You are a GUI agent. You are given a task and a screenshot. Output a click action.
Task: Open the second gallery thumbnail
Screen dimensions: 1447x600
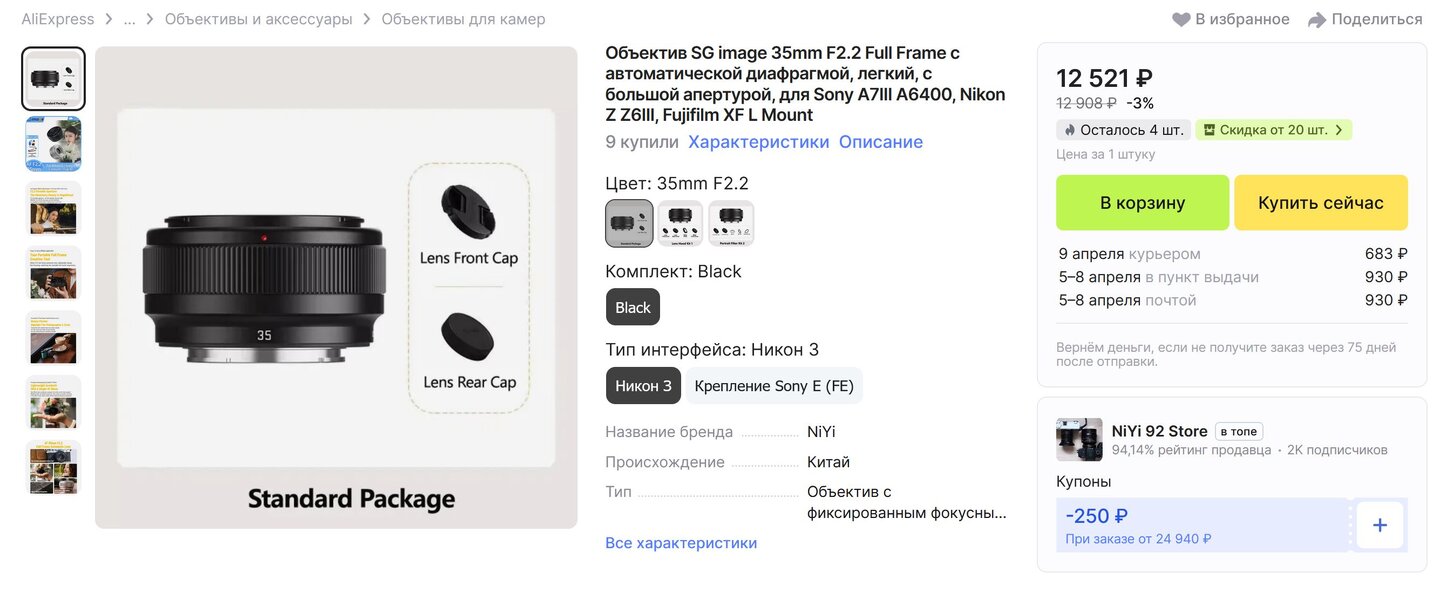[x=54, y=144]
